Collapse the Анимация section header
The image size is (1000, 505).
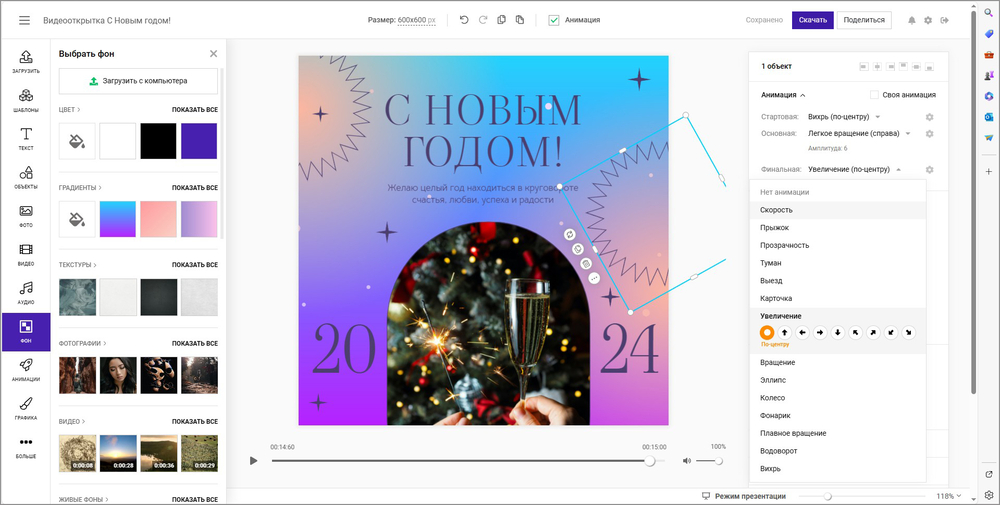point(783,94)
